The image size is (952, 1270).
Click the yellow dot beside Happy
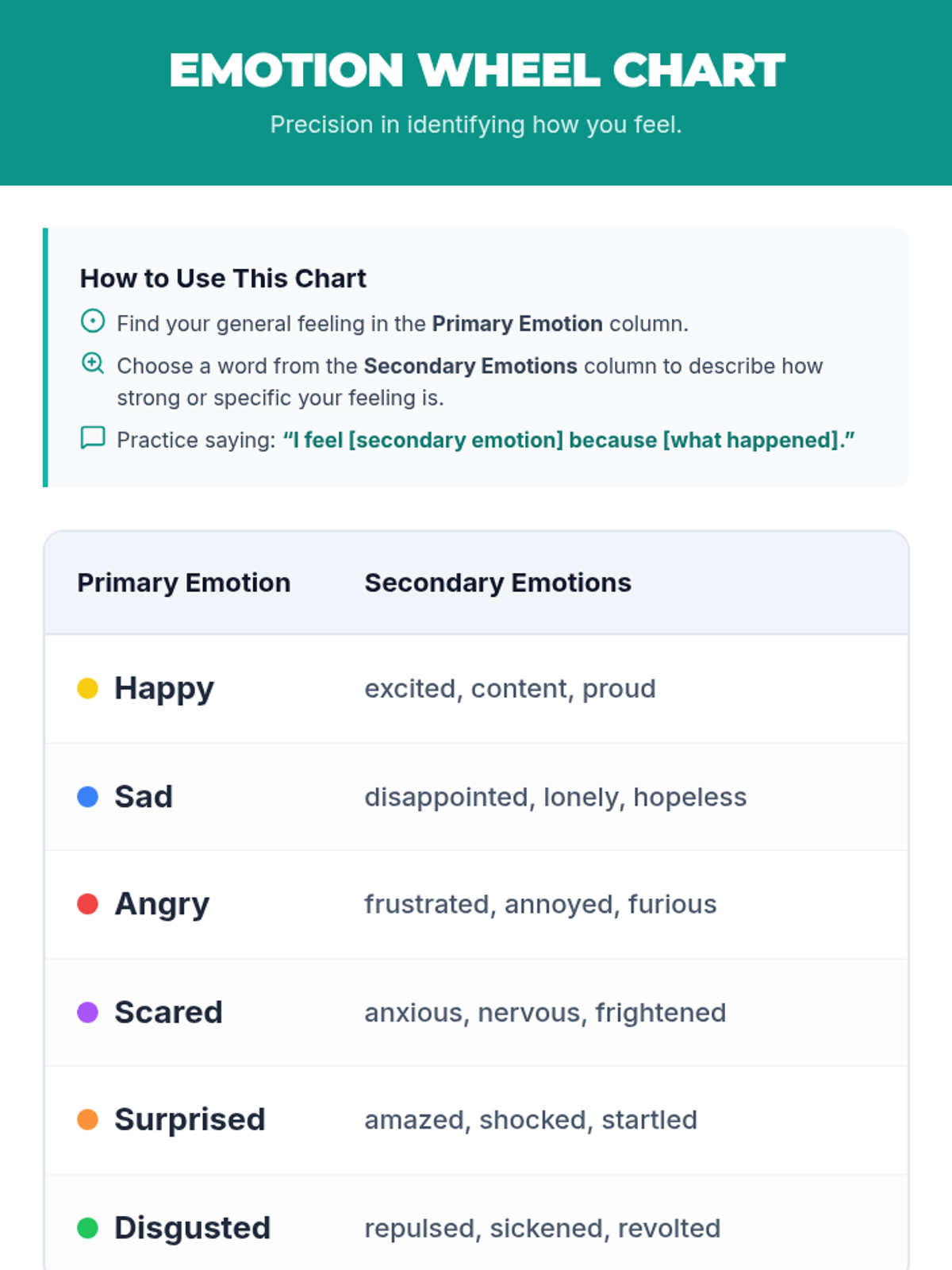click(x=87, y=688)
